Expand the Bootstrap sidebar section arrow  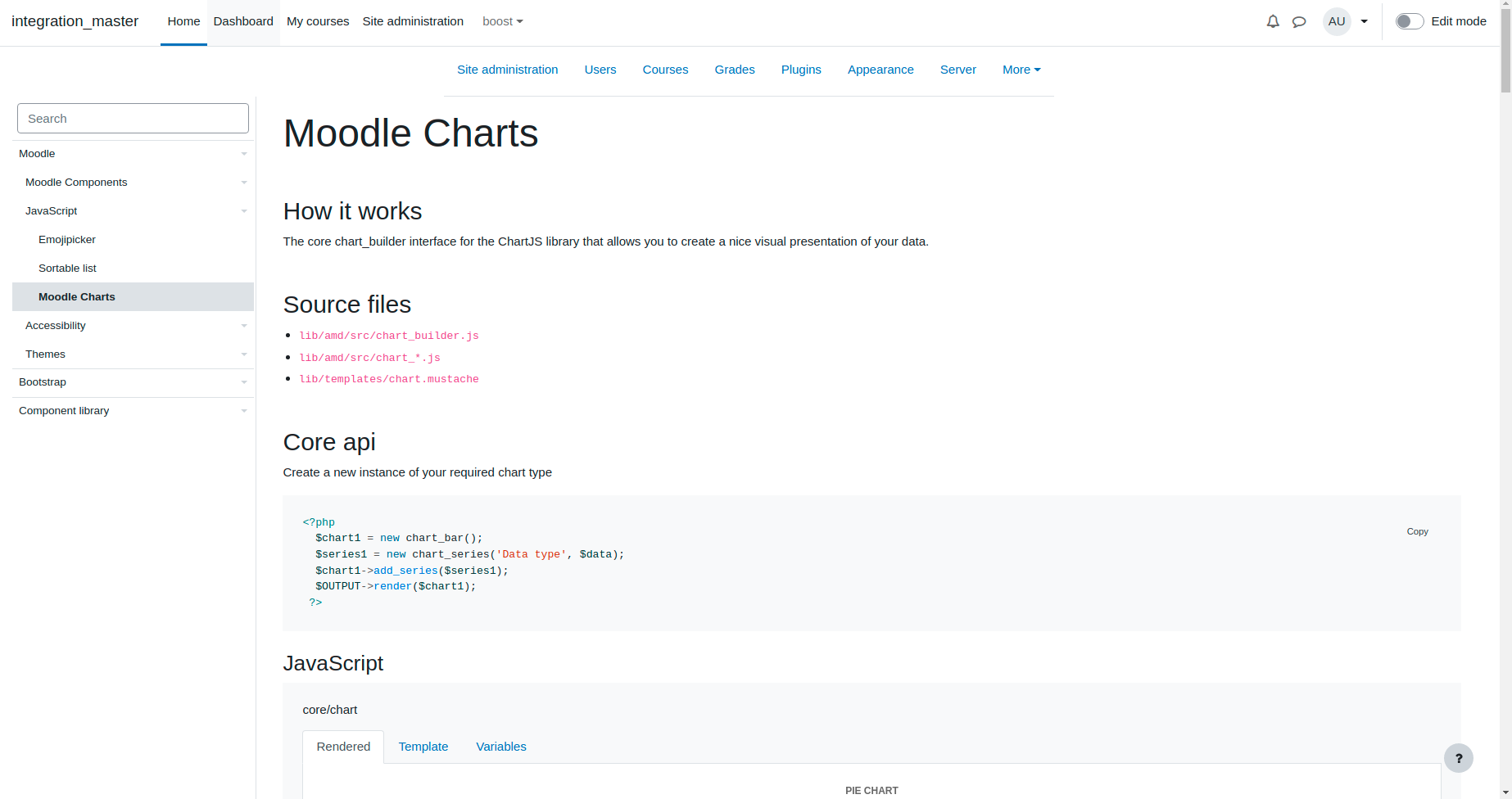(x=244, y=382)
